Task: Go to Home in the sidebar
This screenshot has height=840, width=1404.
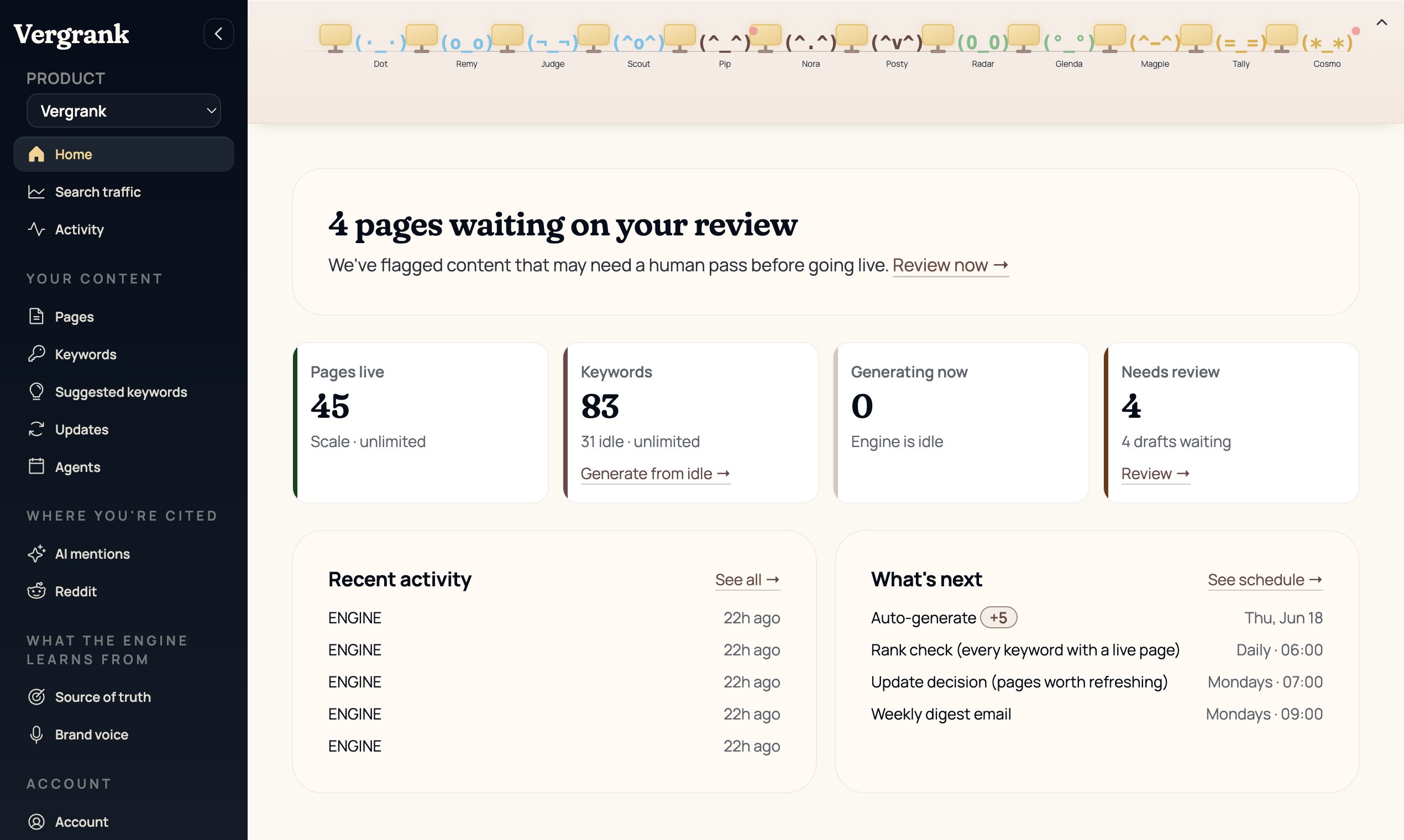Action: point(123,154)
